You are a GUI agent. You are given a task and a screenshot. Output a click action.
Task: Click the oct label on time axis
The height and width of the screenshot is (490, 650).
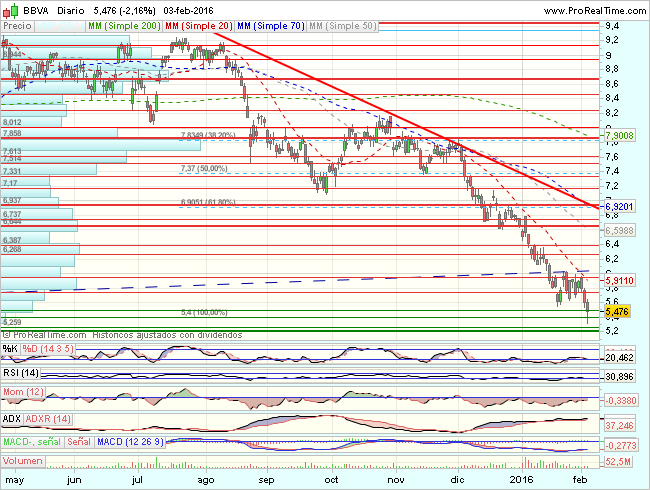(331, 480)
